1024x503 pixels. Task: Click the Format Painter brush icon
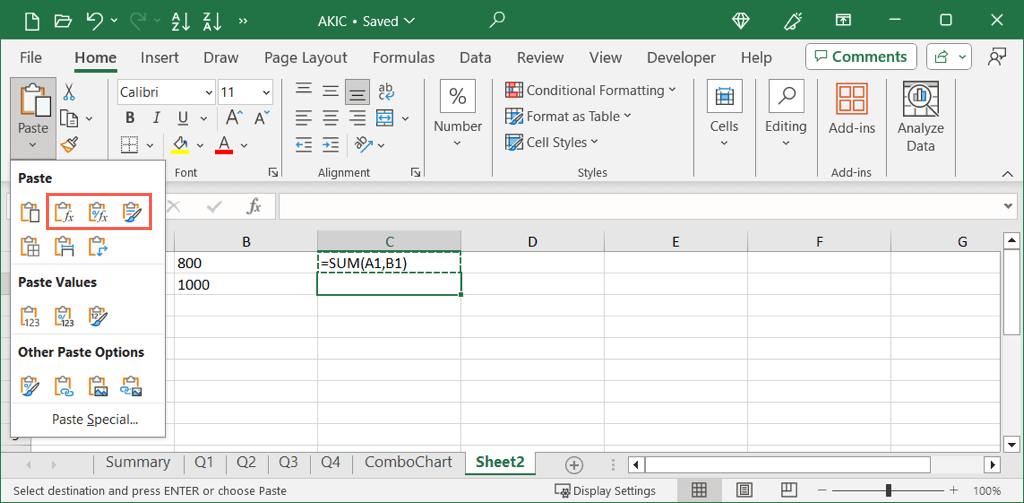coord(69,145)
